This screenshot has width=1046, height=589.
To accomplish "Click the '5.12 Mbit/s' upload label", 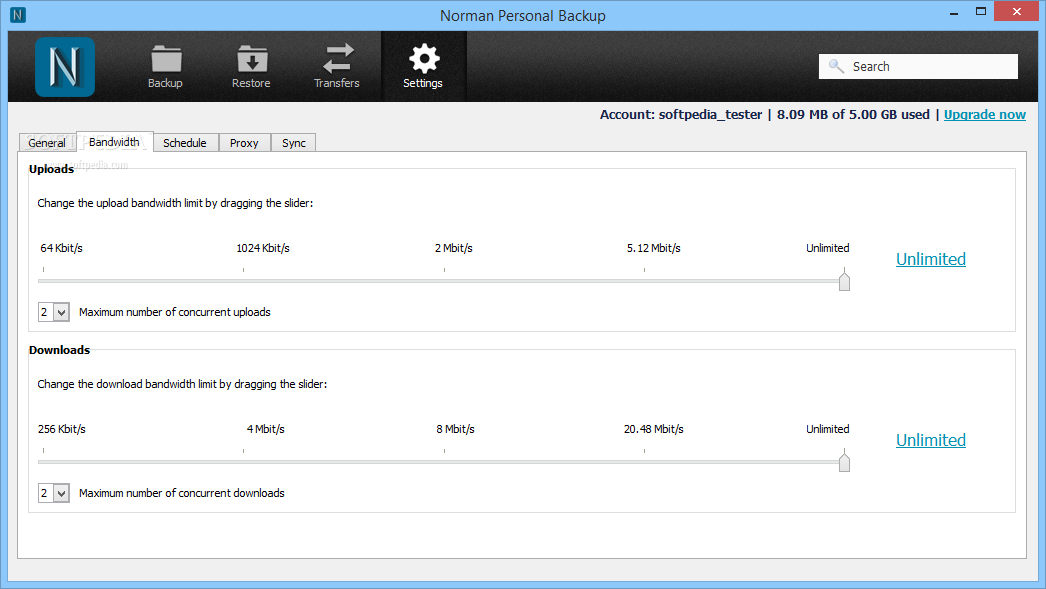I will pos(654,248).
